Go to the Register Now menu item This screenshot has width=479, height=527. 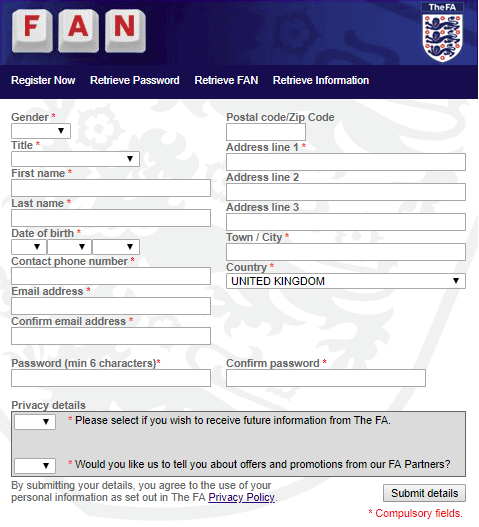(x=43, y=80)
